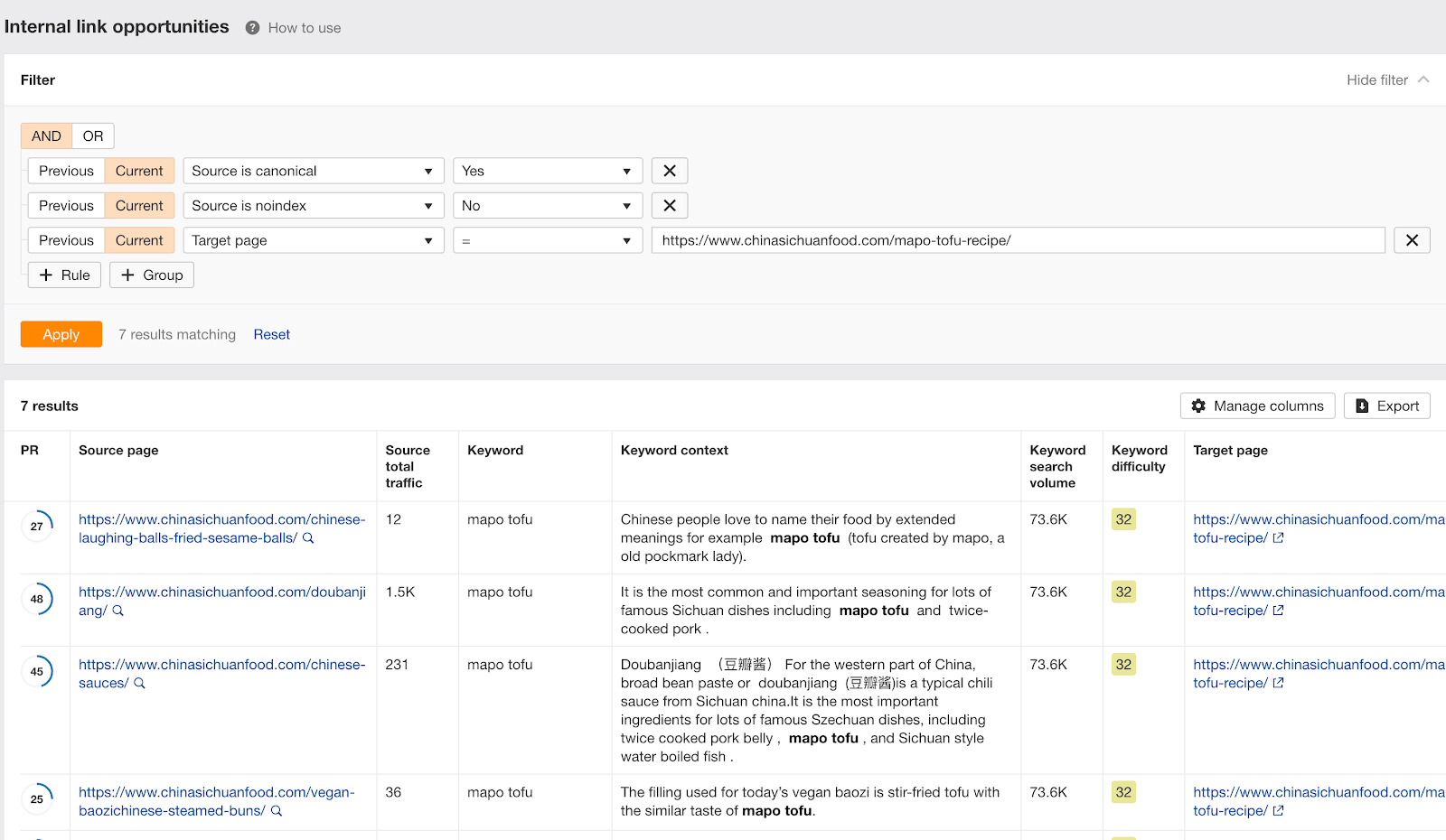Click magnifier icon beside chinese-laughing-balls URL
Screen dimensions: 1446x840
(x=308, y=537)
